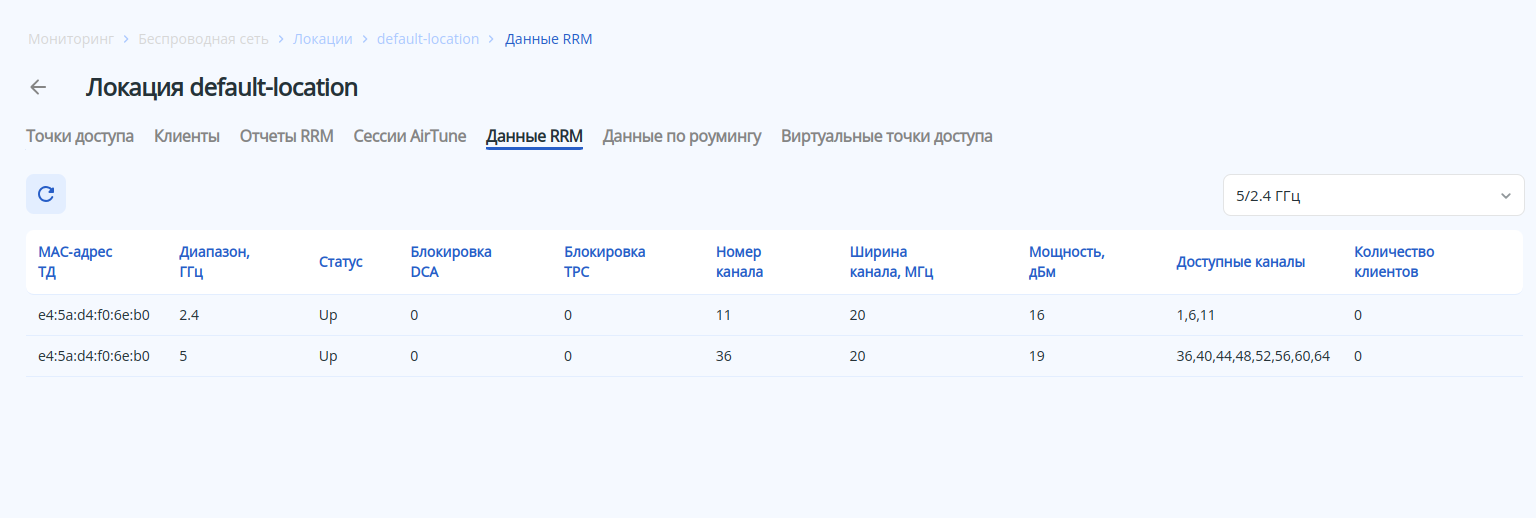
Task: Go to Отчеты RRM tab
Action: coord(287,136)
